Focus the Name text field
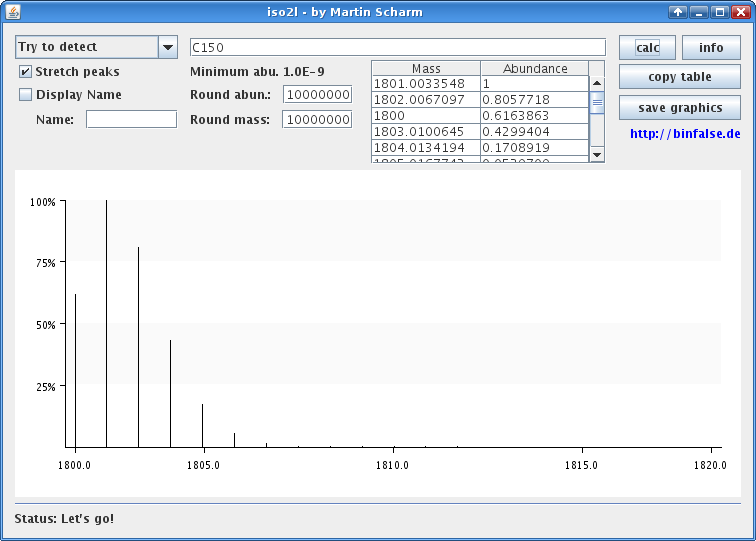 pyautogui.click(x=131, y=119)
